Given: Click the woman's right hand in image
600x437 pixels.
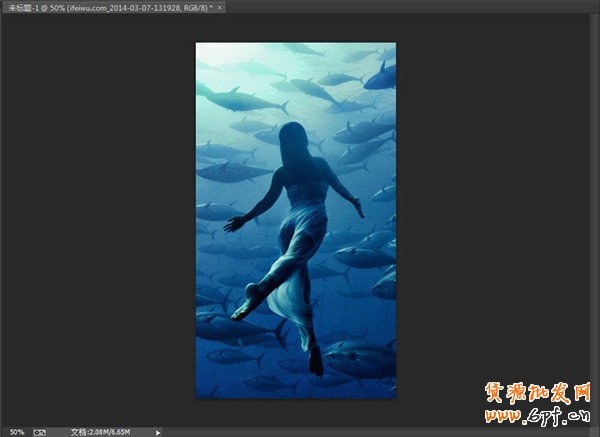Looking at the screenshot, I should click(x=357, y=208).
